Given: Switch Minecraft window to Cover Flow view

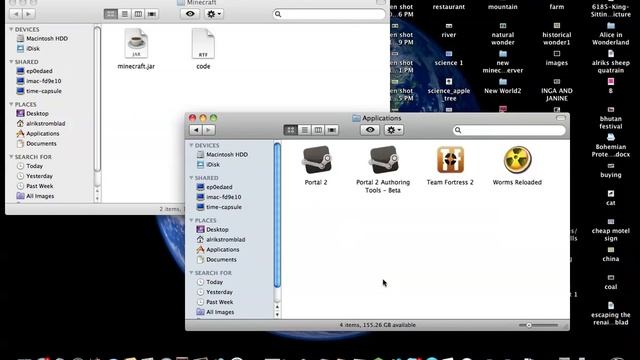Looking at the screenshot, I should coord(152,14).
